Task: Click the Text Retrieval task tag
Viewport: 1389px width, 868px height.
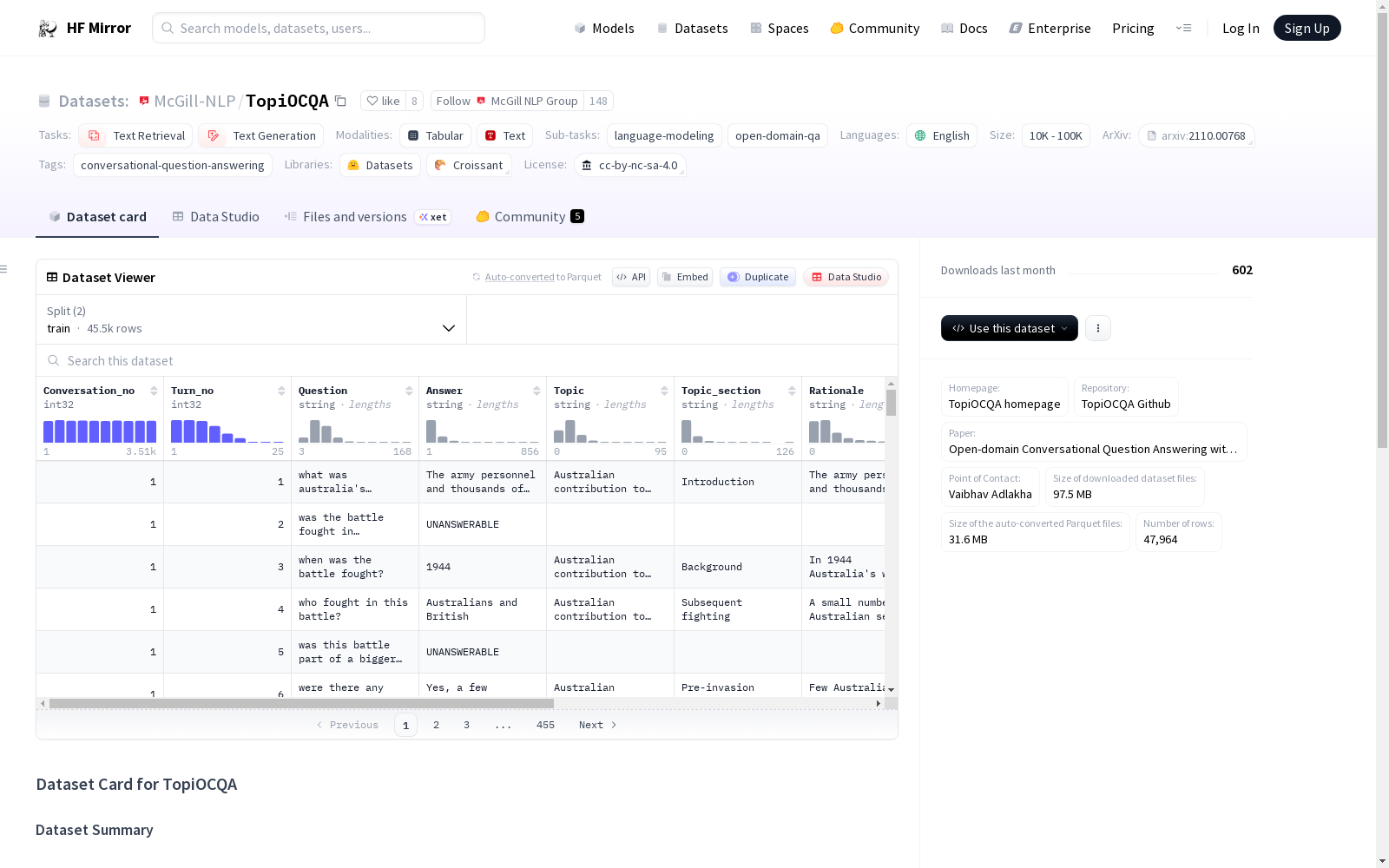Action: (x=135, y=135)
